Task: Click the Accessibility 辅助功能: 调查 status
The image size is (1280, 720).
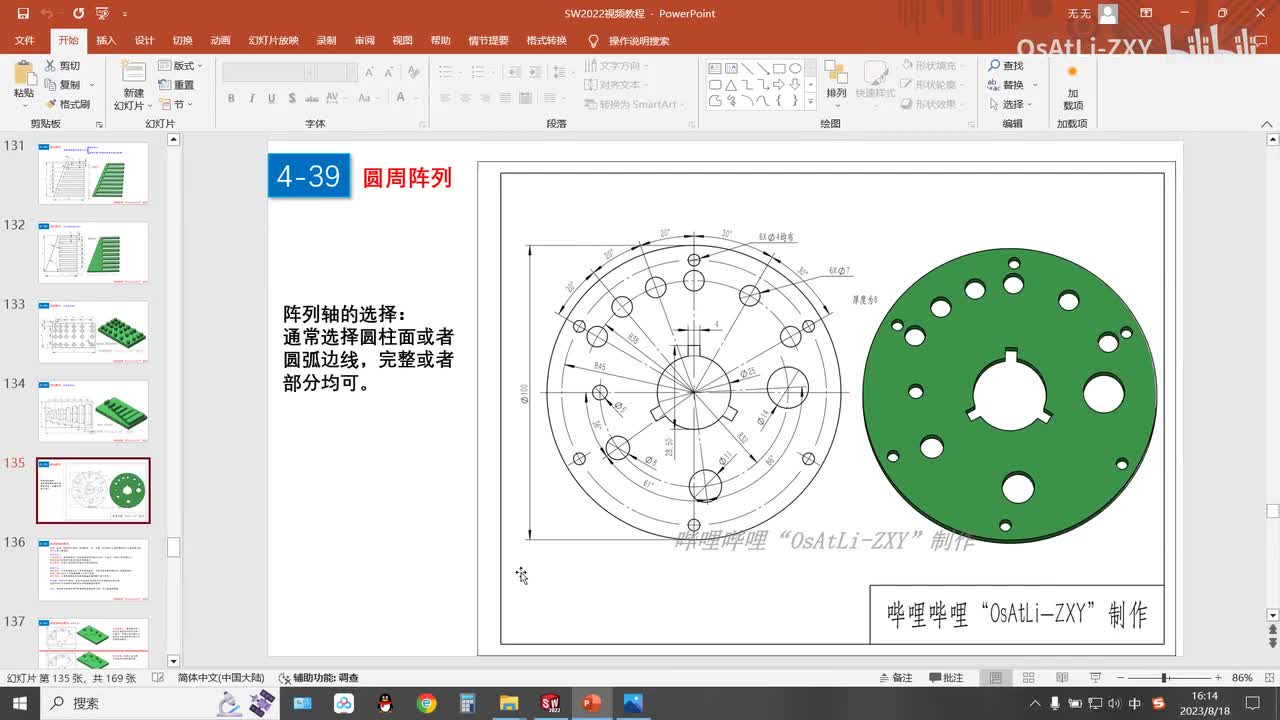Action: coord(318,678)
